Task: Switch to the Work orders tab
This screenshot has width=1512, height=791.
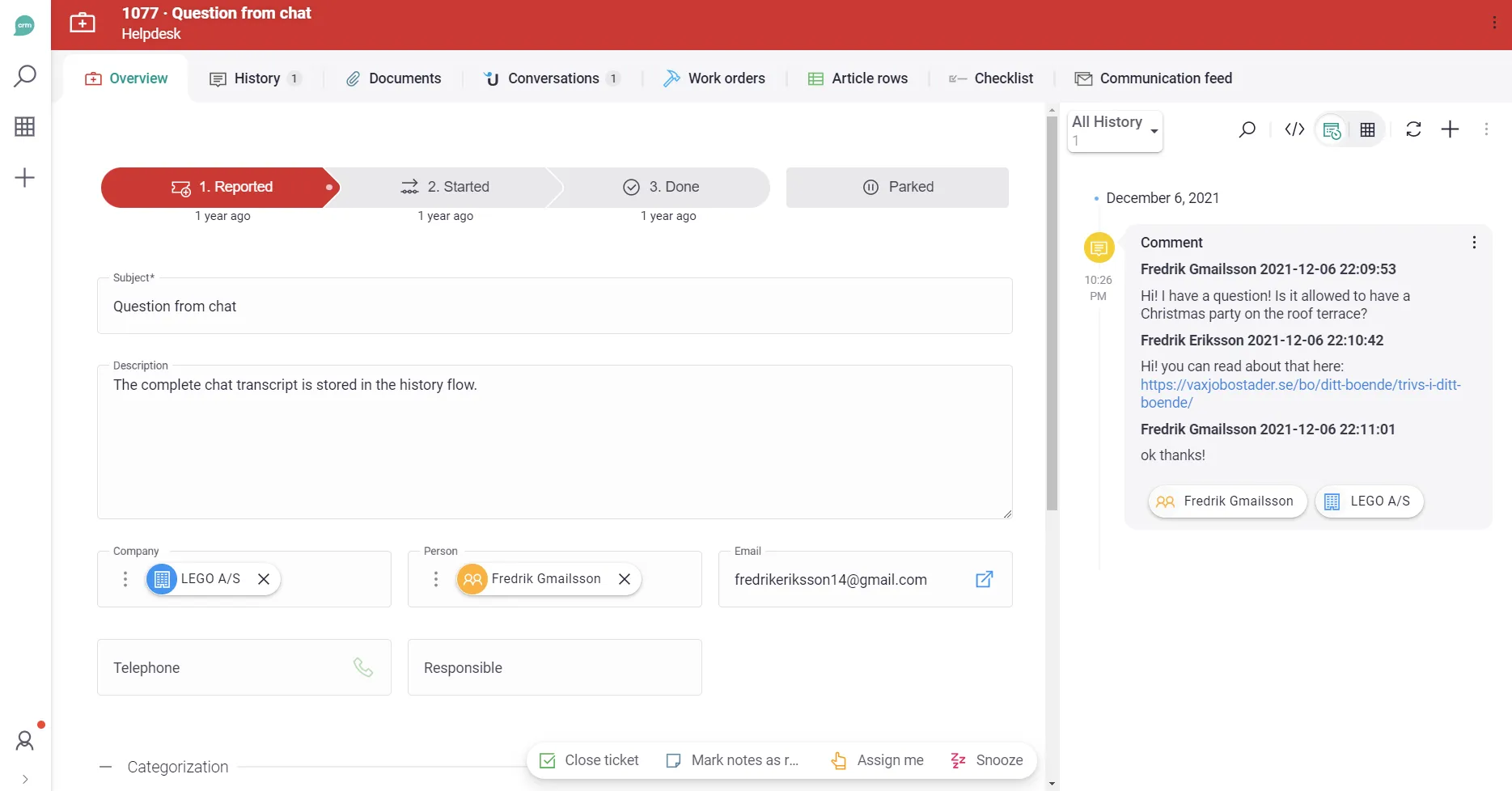Action: point(714,78)
